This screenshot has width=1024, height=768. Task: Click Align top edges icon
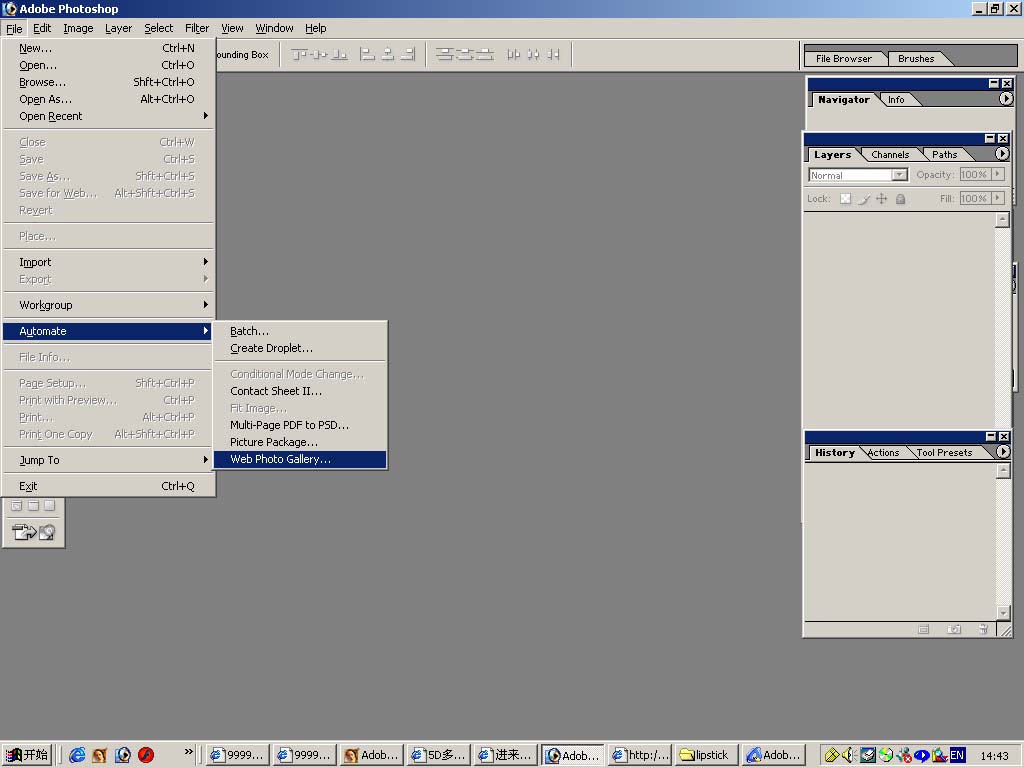299,54
